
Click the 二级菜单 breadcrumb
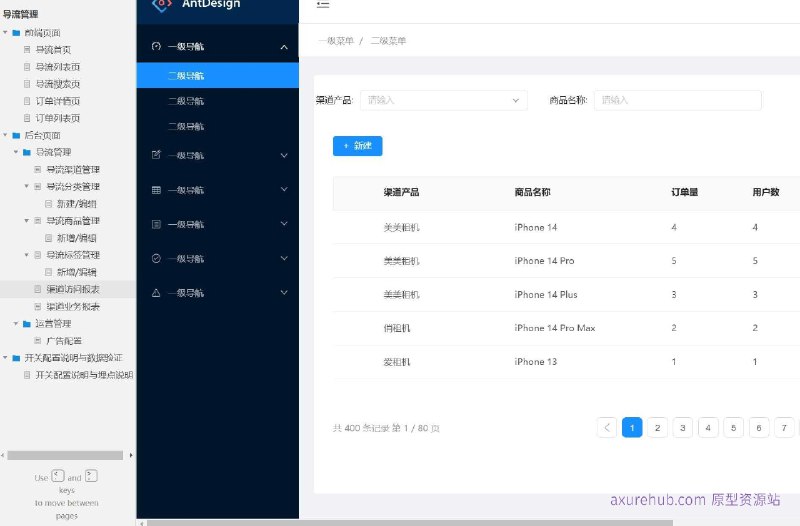[x=388, y=41]
